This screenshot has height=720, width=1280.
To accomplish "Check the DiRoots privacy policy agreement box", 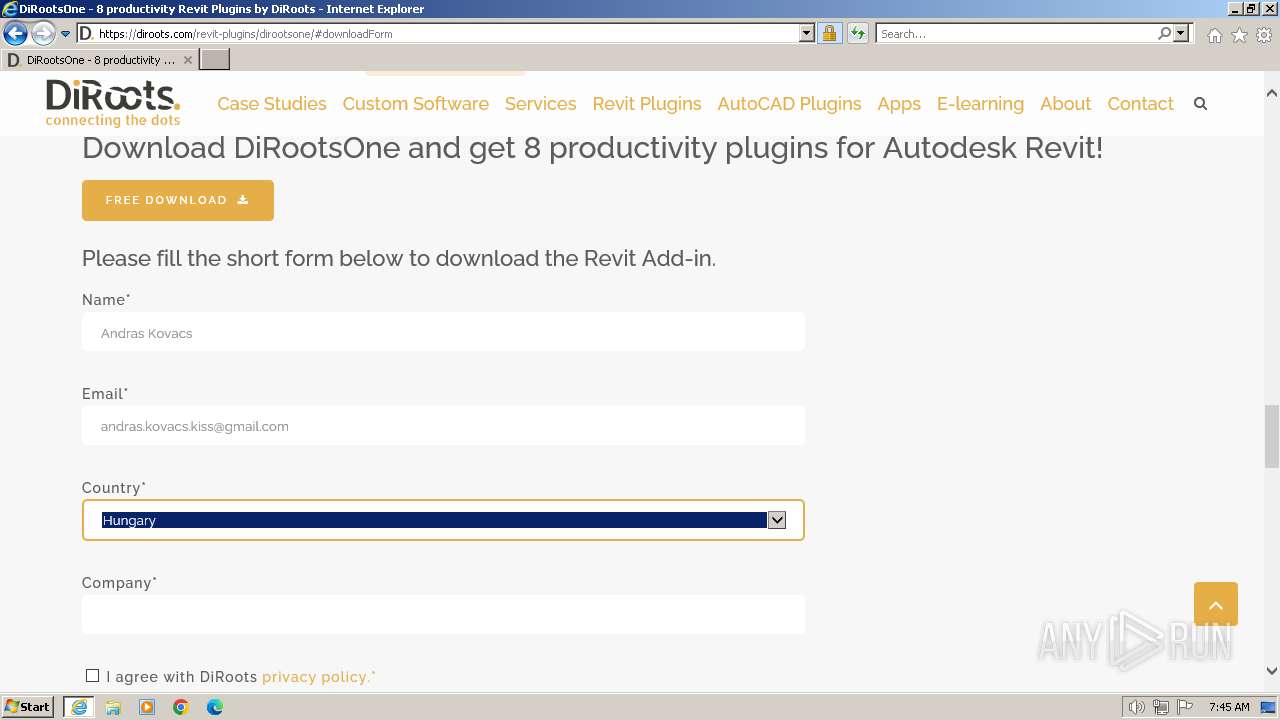I will click(x=93, y=676).
